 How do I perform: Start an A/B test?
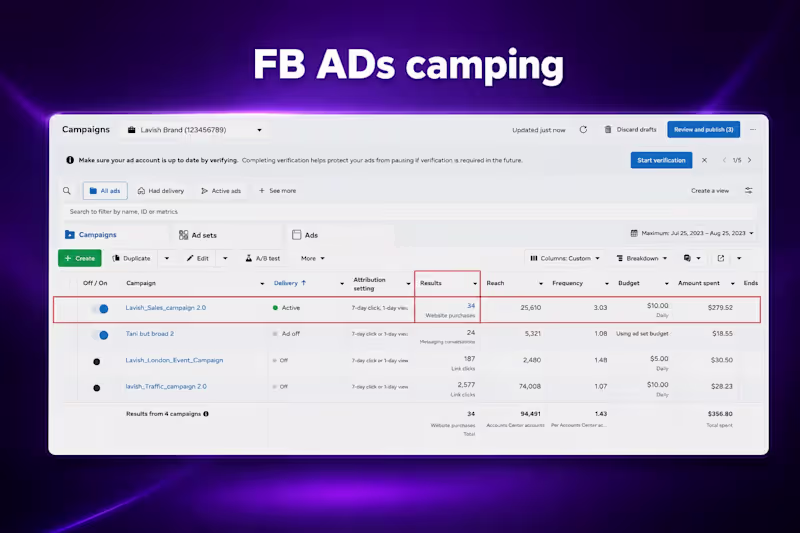pyautogui.click(x=262, y=258)
